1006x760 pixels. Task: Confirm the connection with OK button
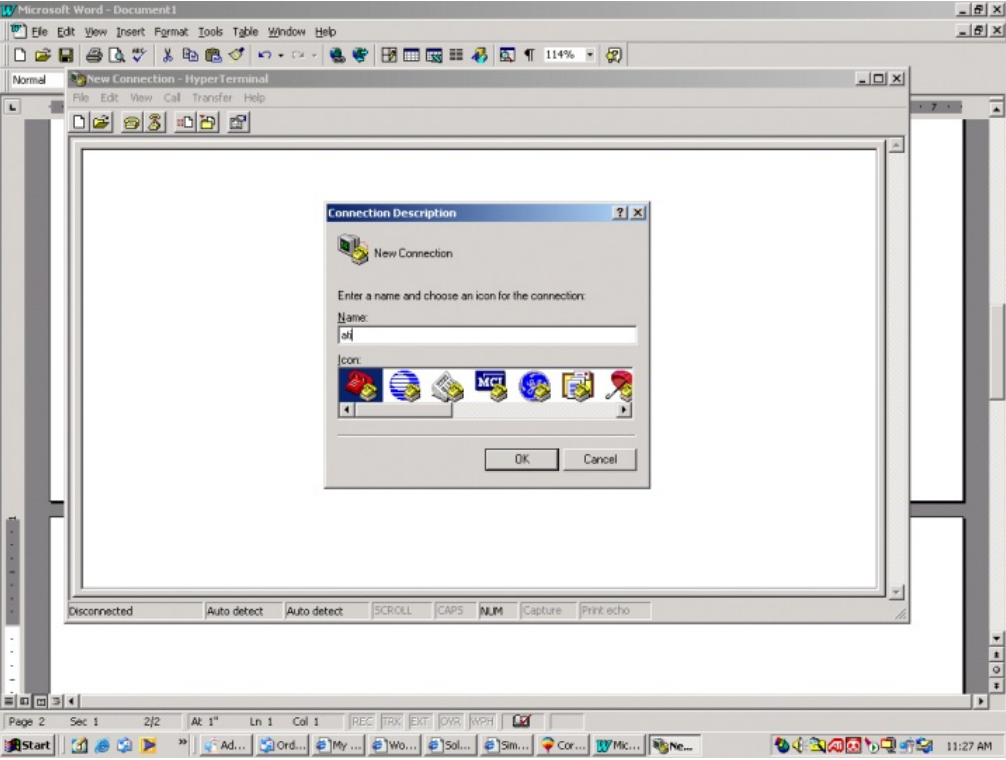[522, 459]
